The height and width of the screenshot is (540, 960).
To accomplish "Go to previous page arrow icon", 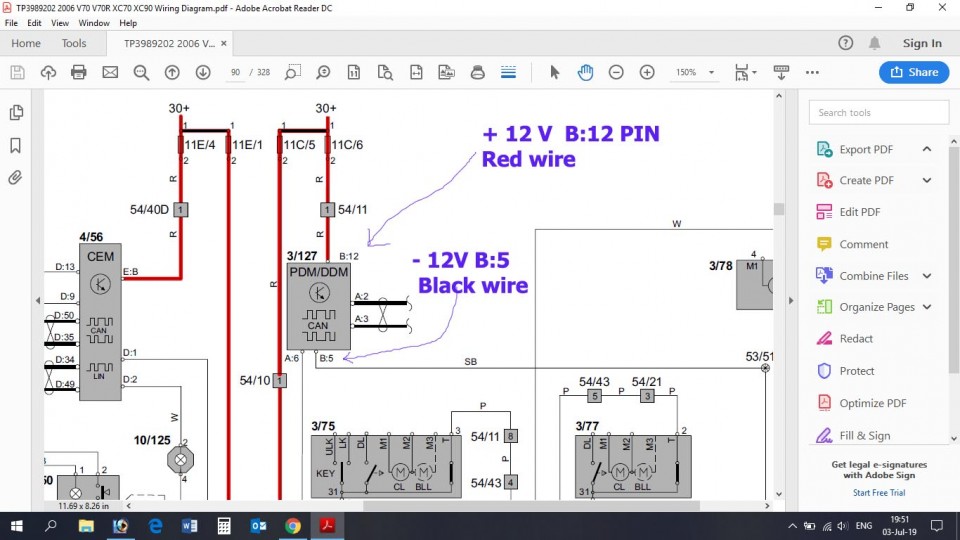I will [172, 72].
